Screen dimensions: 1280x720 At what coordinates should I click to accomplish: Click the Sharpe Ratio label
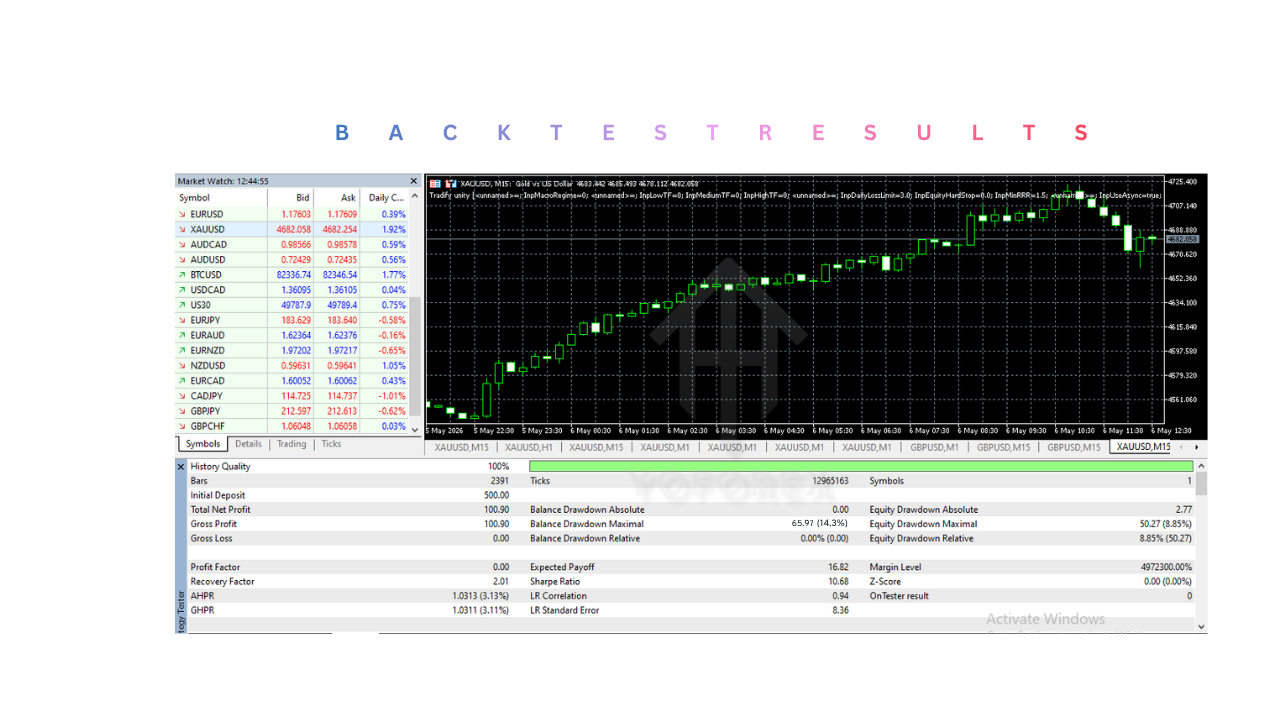coord(555,581)
